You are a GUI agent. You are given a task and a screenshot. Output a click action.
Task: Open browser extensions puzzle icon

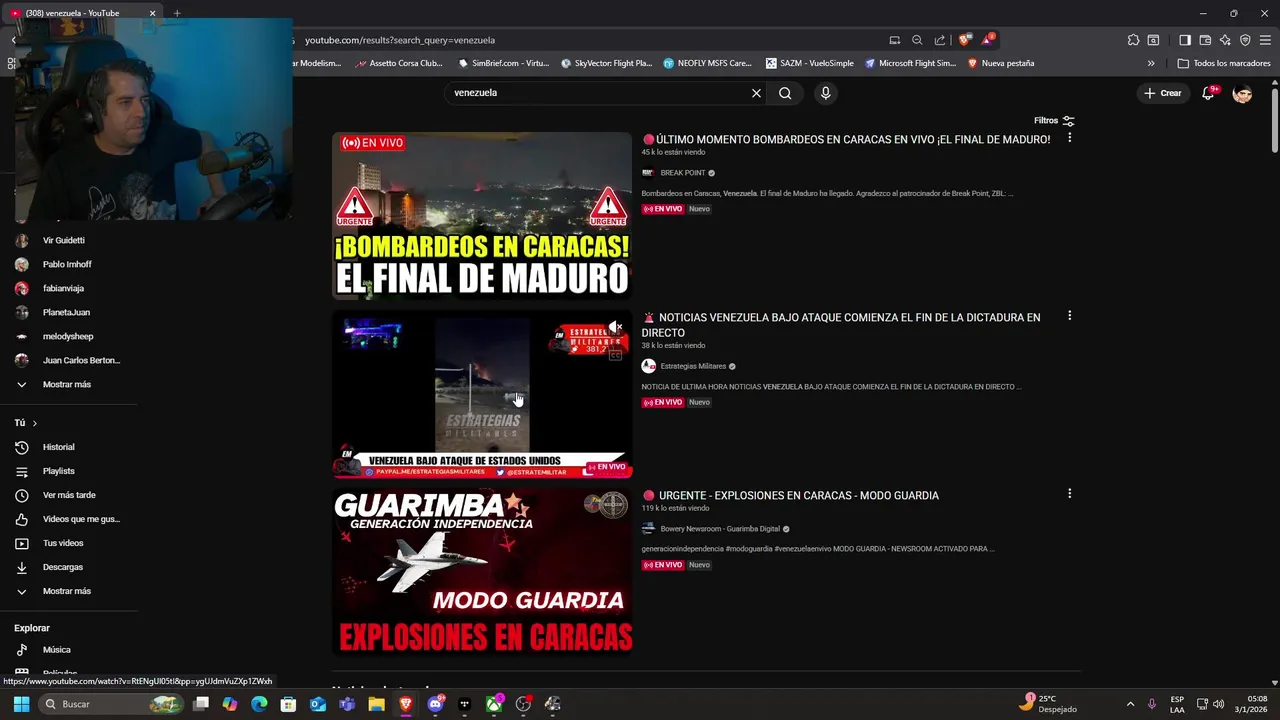1133,40
